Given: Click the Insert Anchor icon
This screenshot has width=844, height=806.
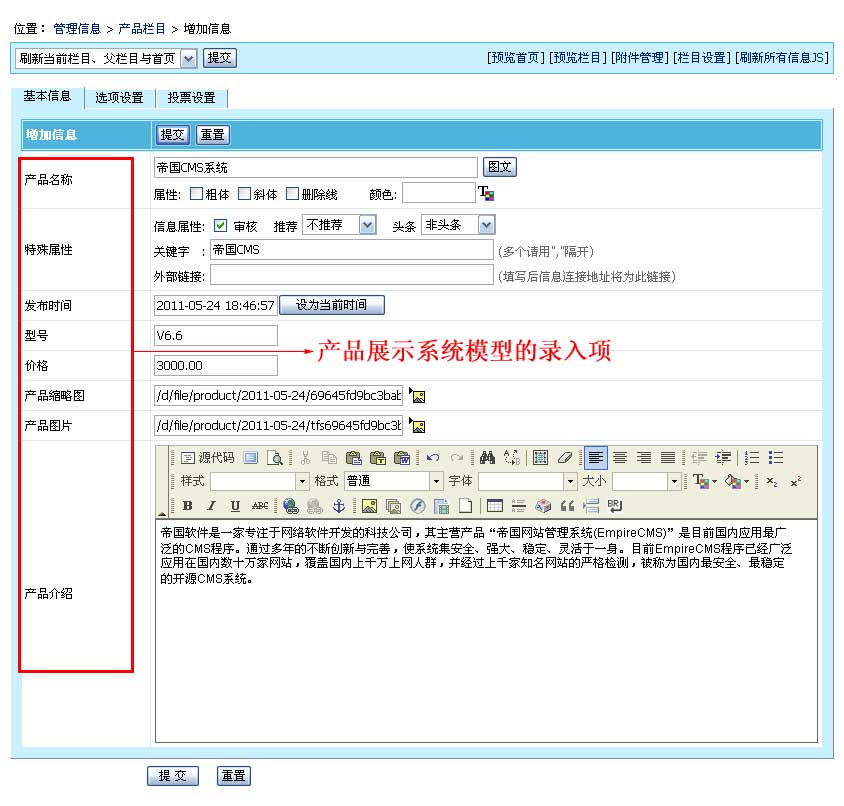Looking at the screenshot, I should [337, 506].
